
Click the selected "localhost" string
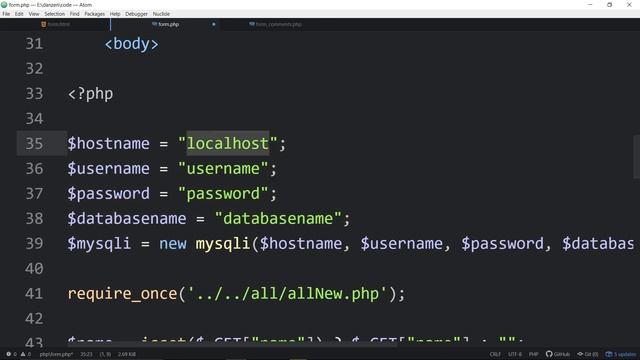click(228, 144)
